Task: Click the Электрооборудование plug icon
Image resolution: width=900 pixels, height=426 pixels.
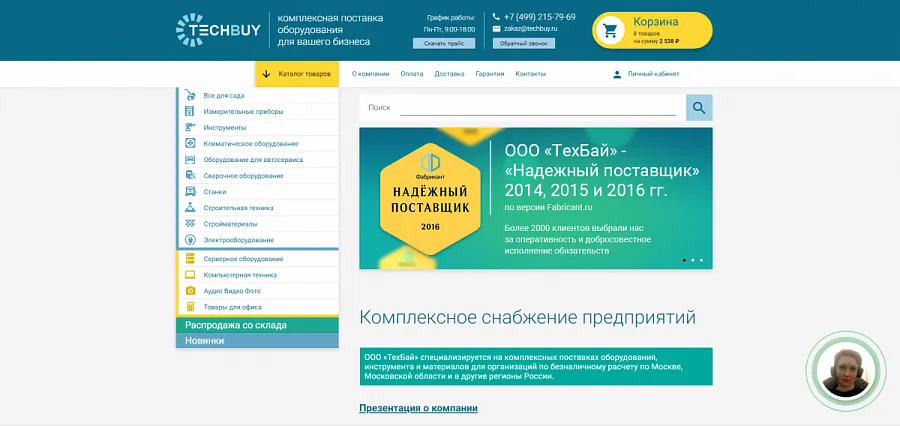Action: [x=191, y=240]
